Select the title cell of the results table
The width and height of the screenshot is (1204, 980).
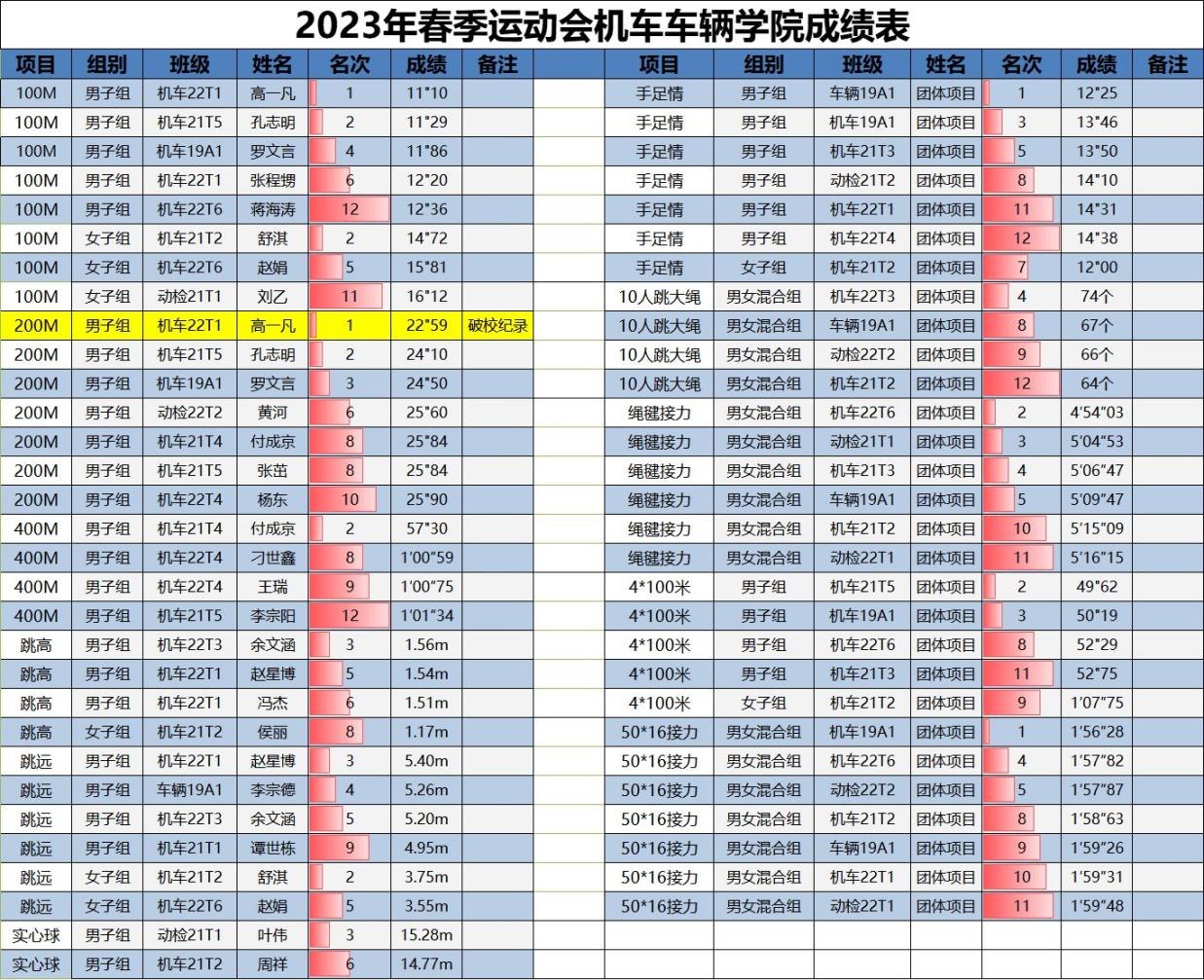(x=602, y=24)
